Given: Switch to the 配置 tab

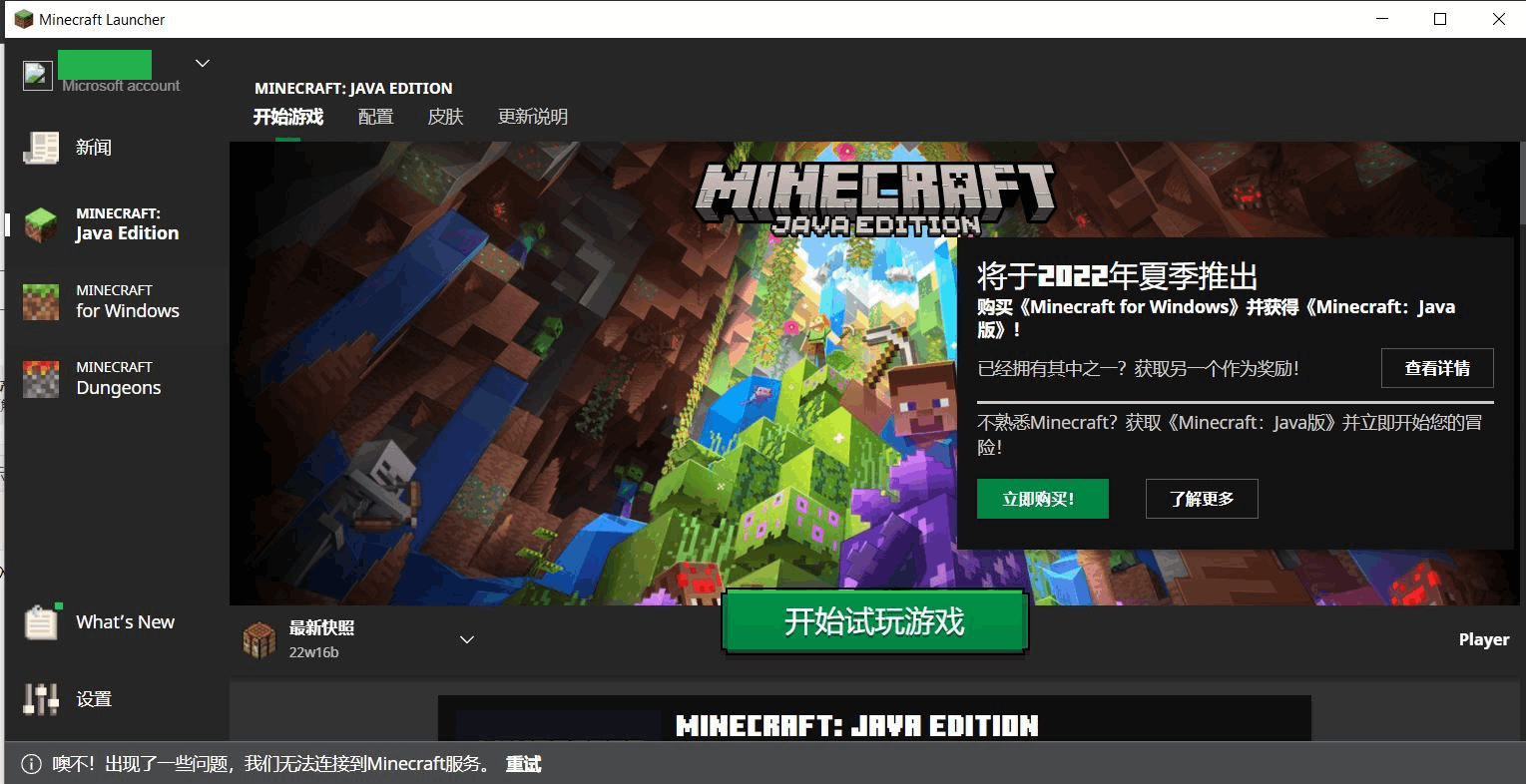Looking at the screenshot, I should click(x=376, y=117).
